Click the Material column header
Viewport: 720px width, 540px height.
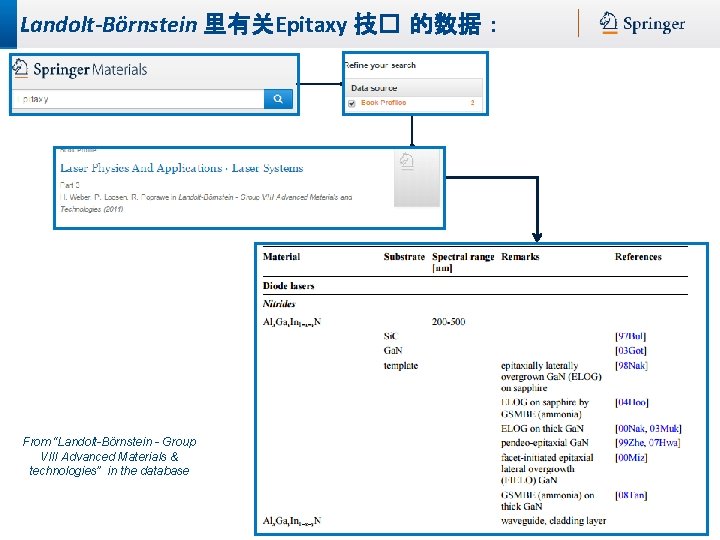pyautogui.click(x=281, y=257)
